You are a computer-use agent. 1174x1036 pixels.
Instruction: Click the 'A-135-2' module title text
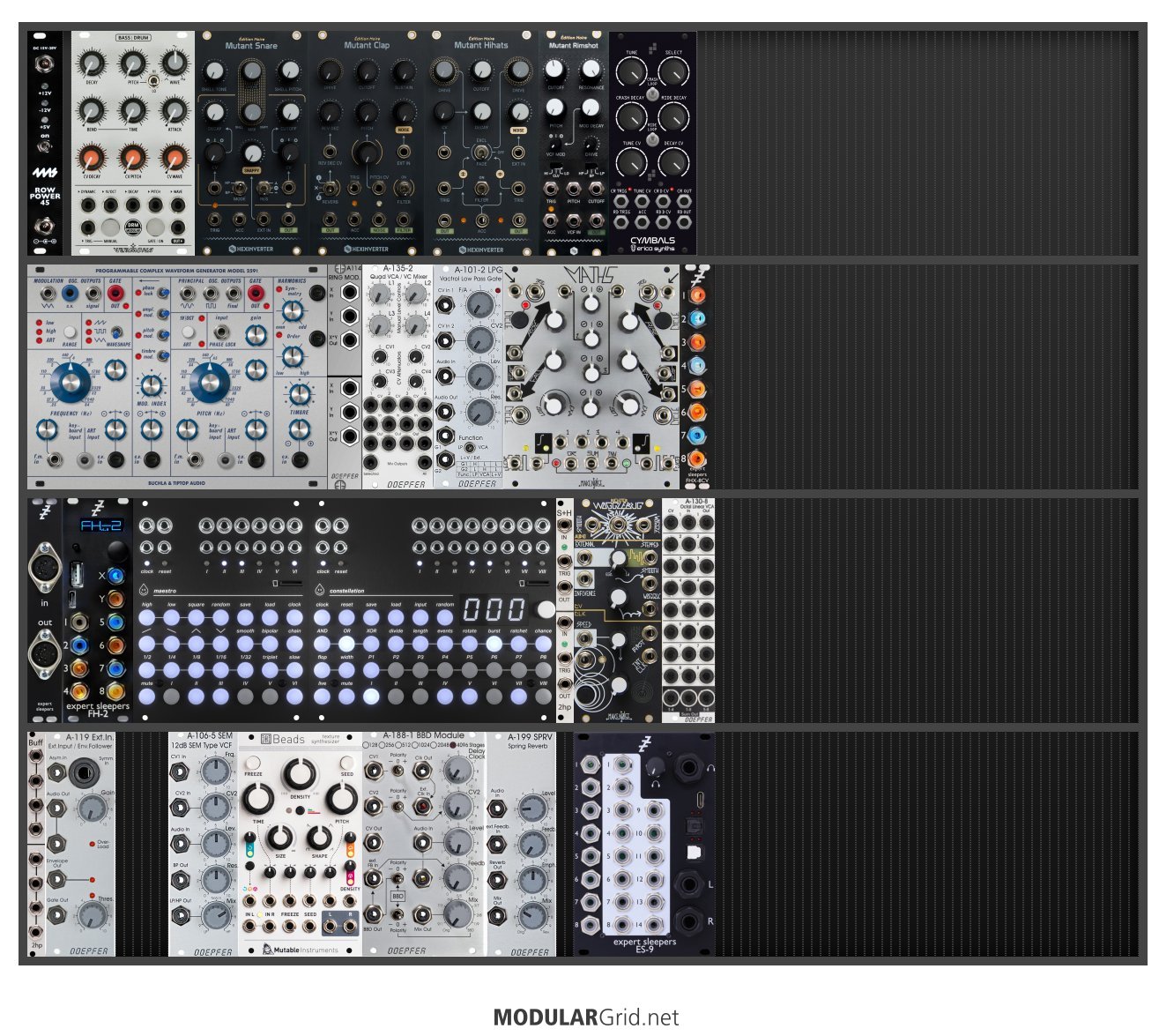398,269
